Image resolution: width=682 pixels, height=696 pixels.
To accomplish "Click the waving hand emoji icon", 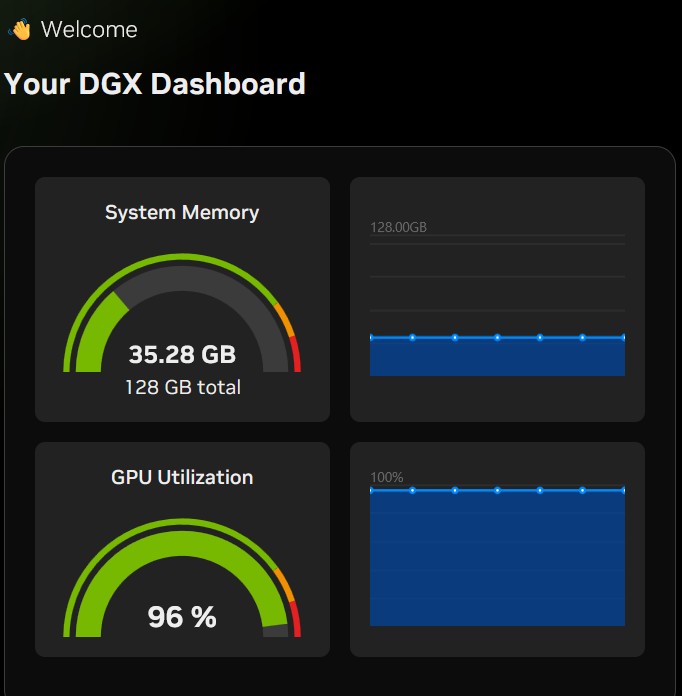I will (19, 30).
